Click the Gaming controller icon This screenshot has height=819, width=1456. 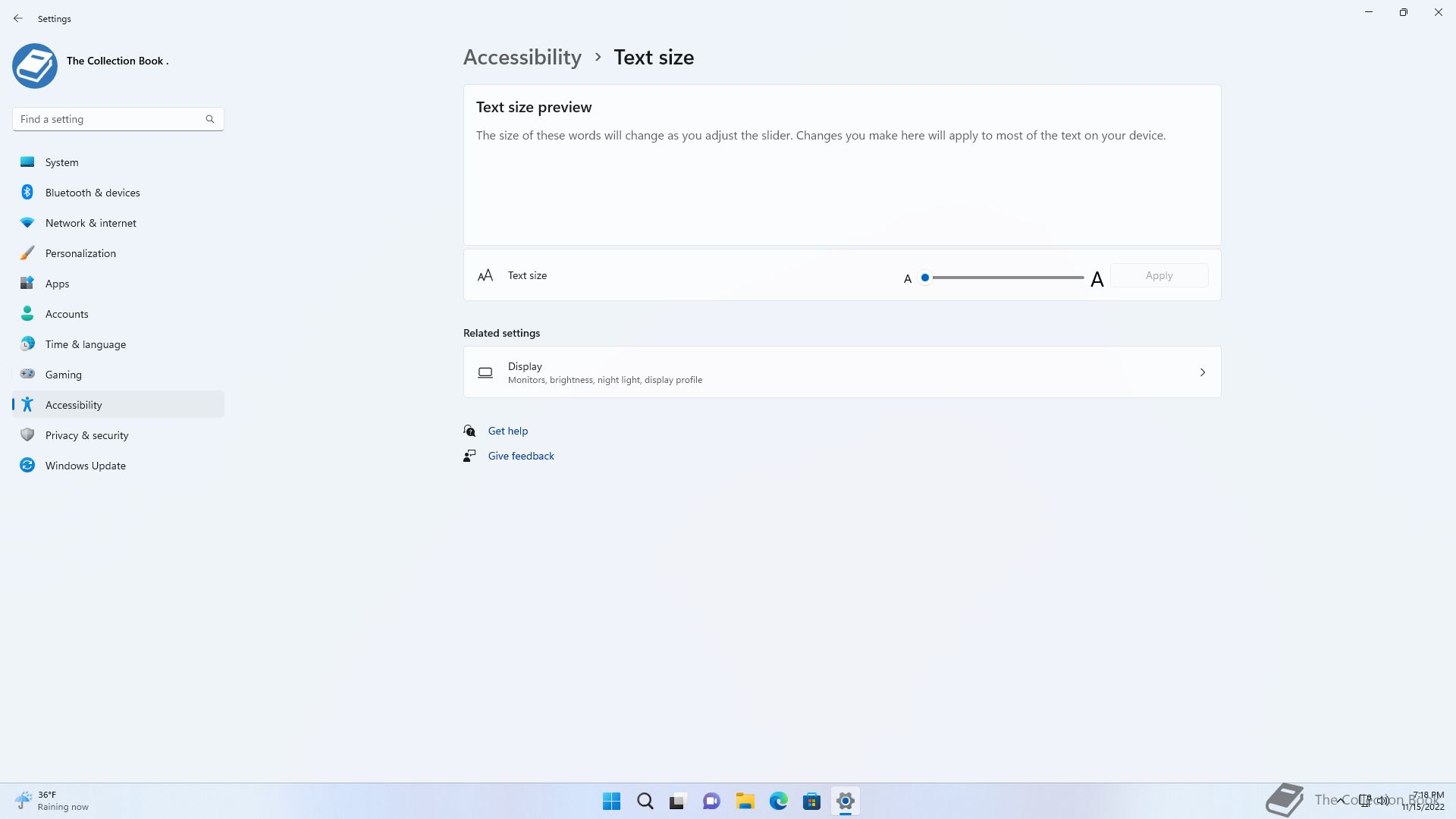click(27, 374)
